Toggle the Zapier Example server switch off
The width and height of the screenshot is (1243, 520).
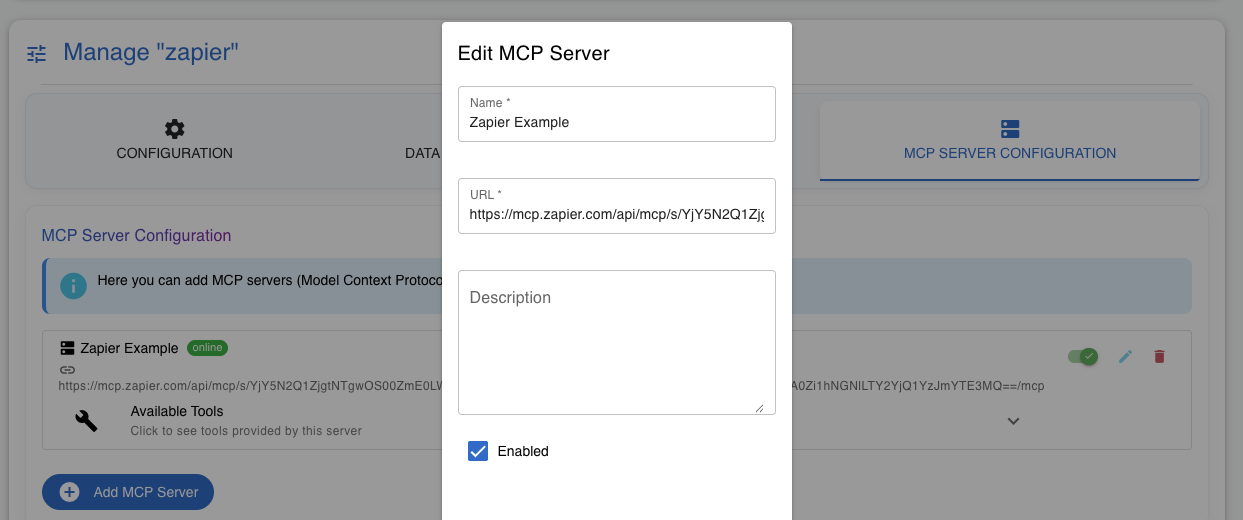point(1082,356)
